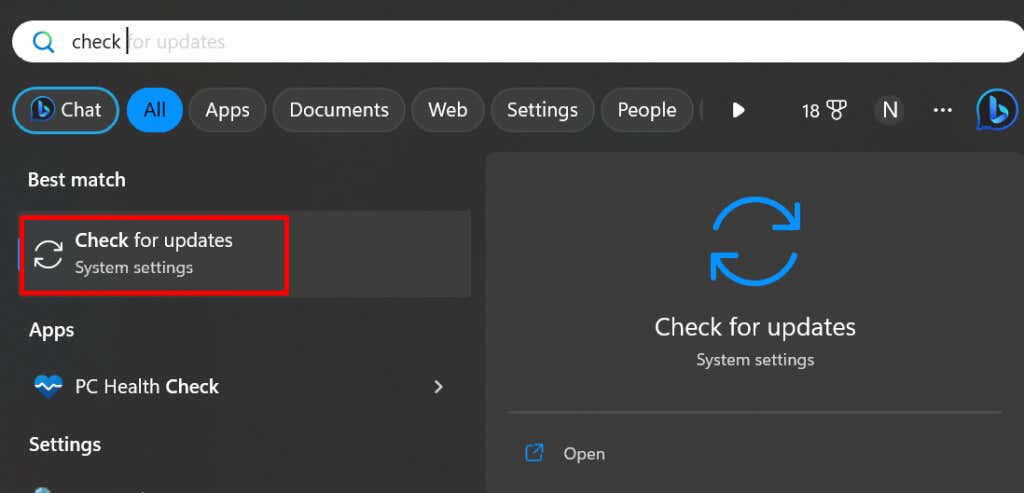Image resolution: width=1024 pixels, height=493 pixels.
Task: Open Bing Chat filter pill
Action: coord(66,110)
